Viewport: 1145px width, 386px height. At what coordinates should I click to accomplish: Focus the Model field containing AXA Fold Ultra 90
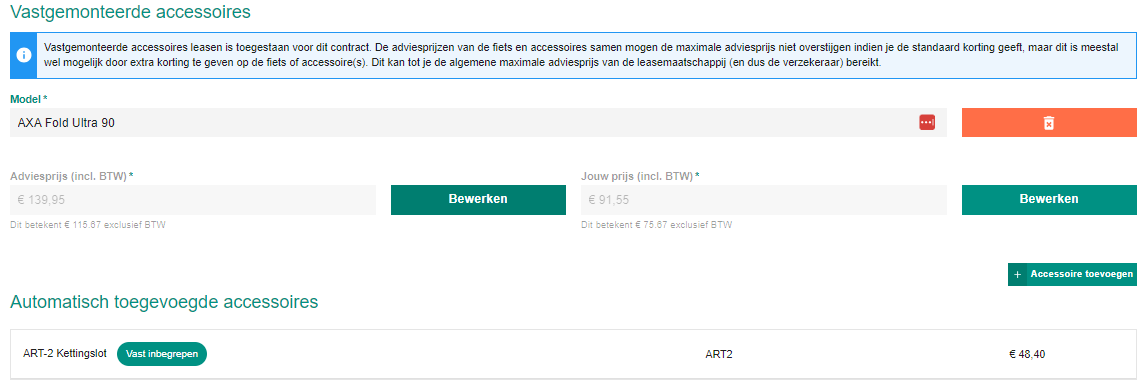(x=478, y=123)
